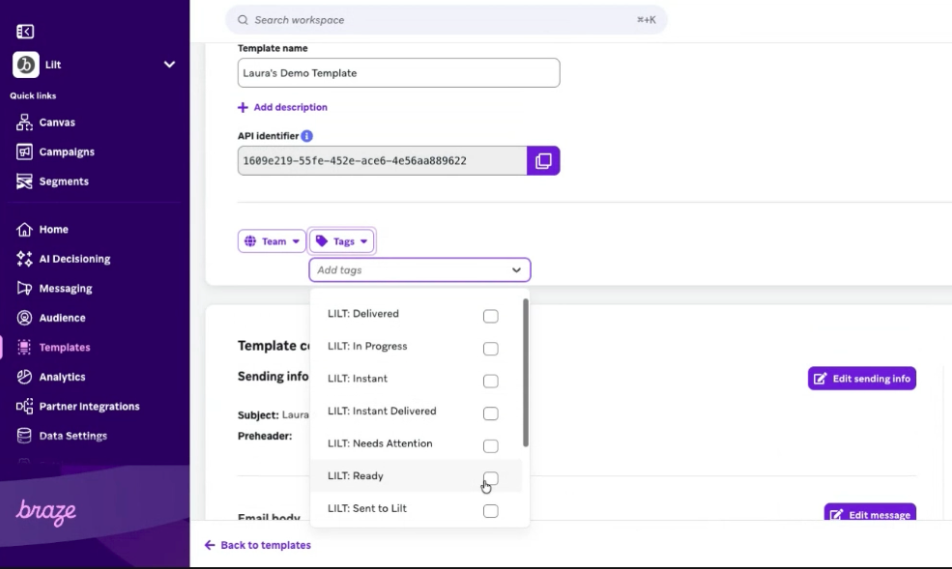This screenshot has width=952, height=569.
Task: Go to Data Settings in sidebar
Action: tap(72, 436)
